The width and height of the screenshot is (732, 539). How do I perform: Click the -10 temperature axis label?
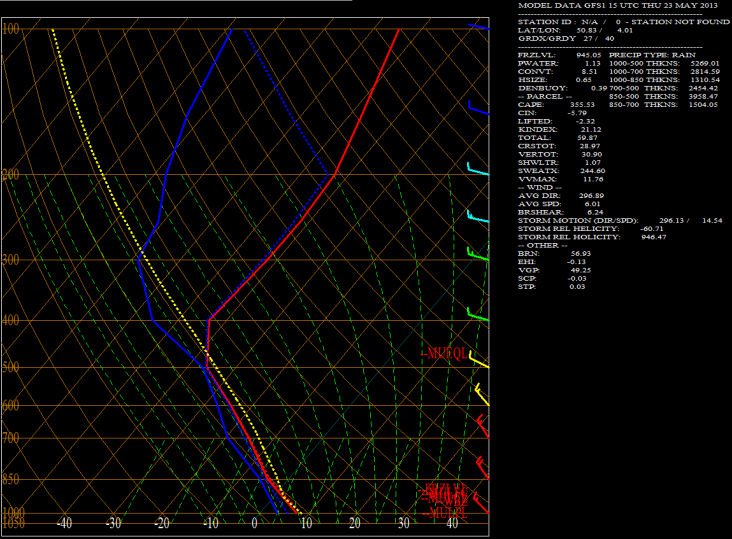coord(211,523)
